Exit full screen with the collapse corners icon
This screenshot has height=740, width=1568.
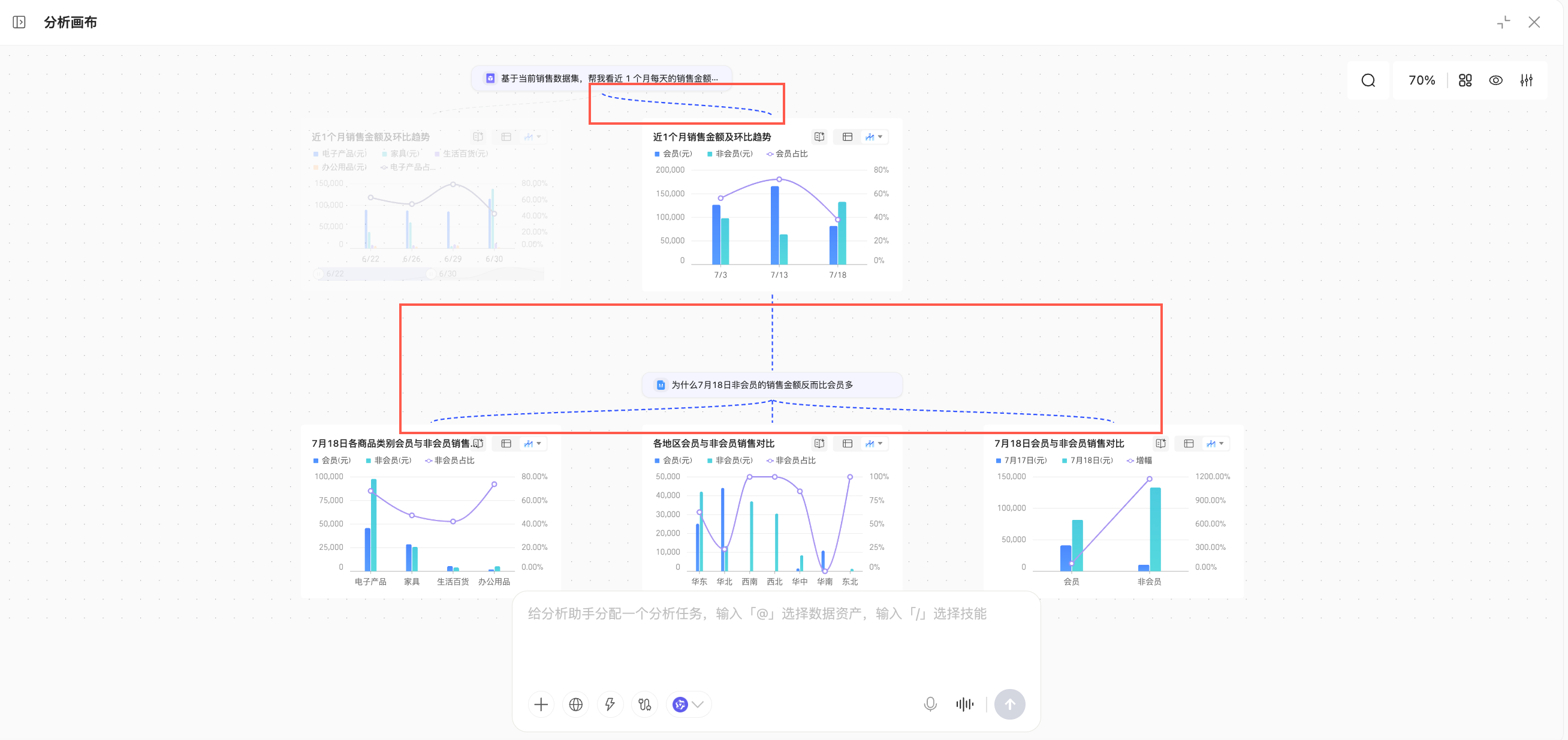pyautogui.click(x=1503, y=23)
